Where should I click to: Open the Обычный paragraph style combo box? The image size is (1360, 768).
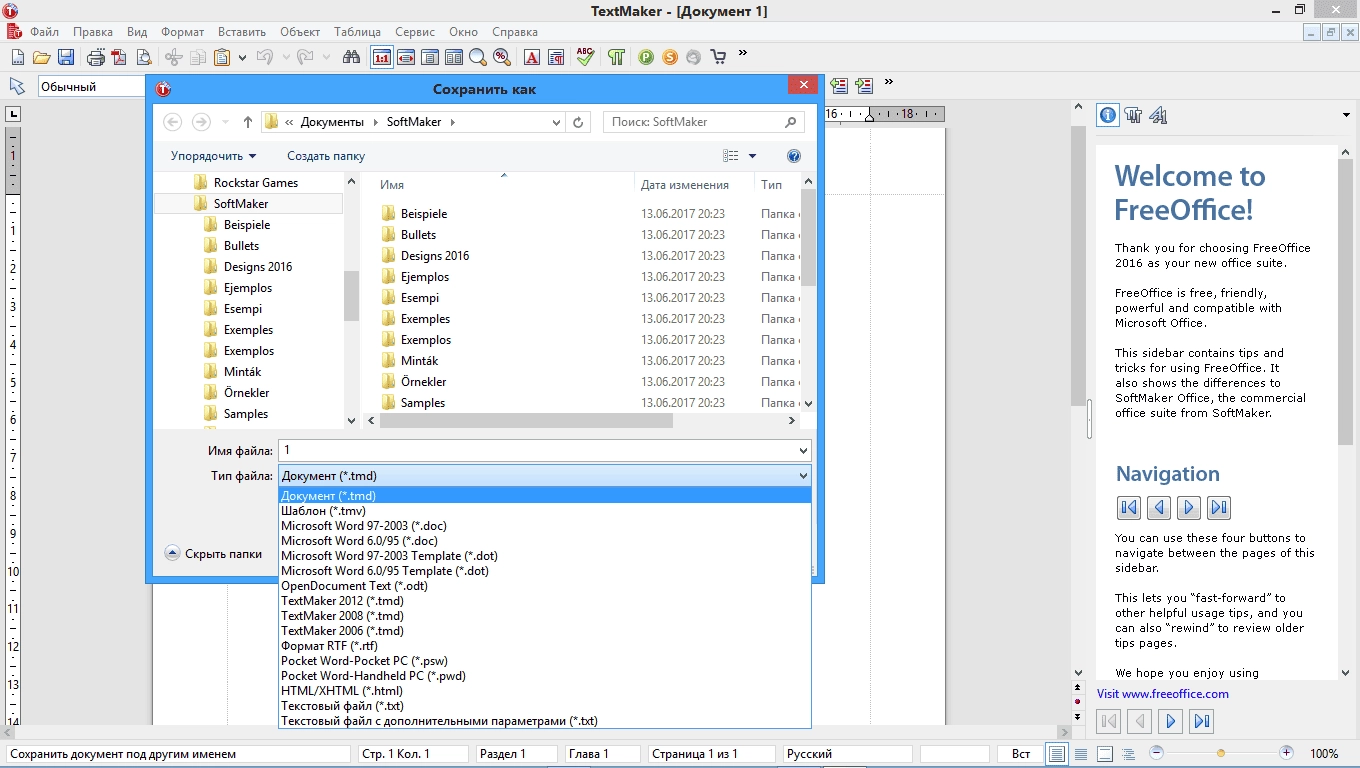tap(92, 87)
